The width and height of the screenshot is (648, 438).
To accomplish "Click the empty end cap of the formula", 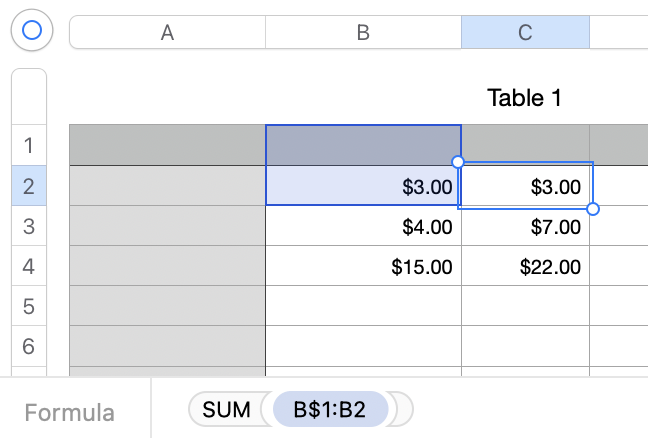I will coord(403,409).
